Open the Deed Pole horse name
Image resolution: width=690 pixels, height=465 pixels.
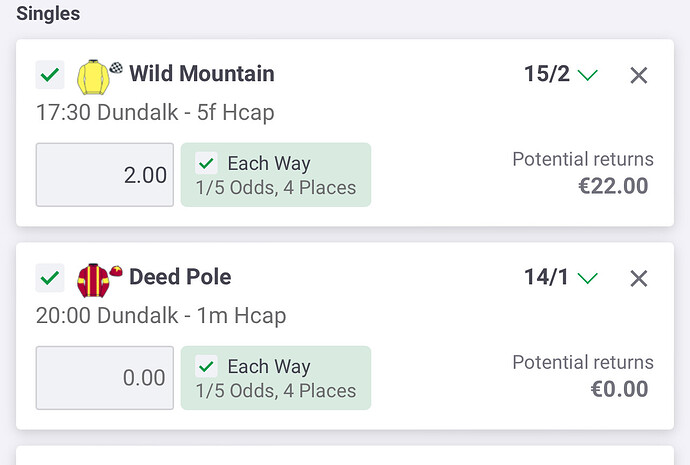point(180,277)
